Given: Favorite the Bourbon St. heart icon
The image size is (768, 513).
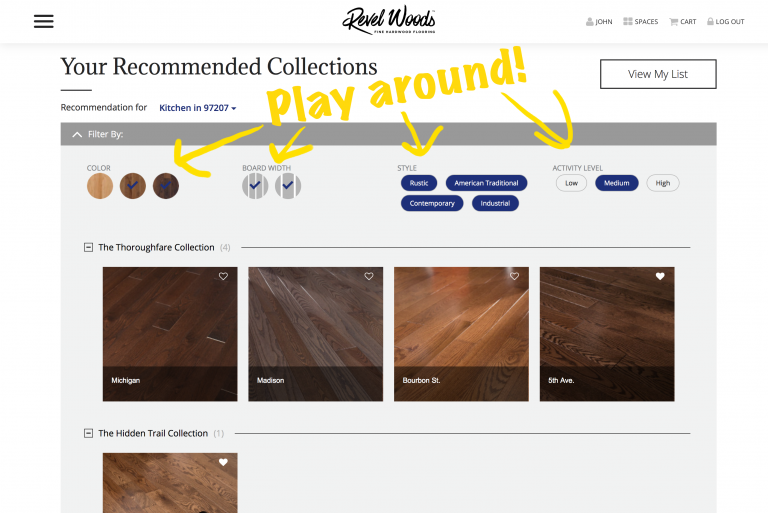Looking at the screenshot, I should [514, 276].
